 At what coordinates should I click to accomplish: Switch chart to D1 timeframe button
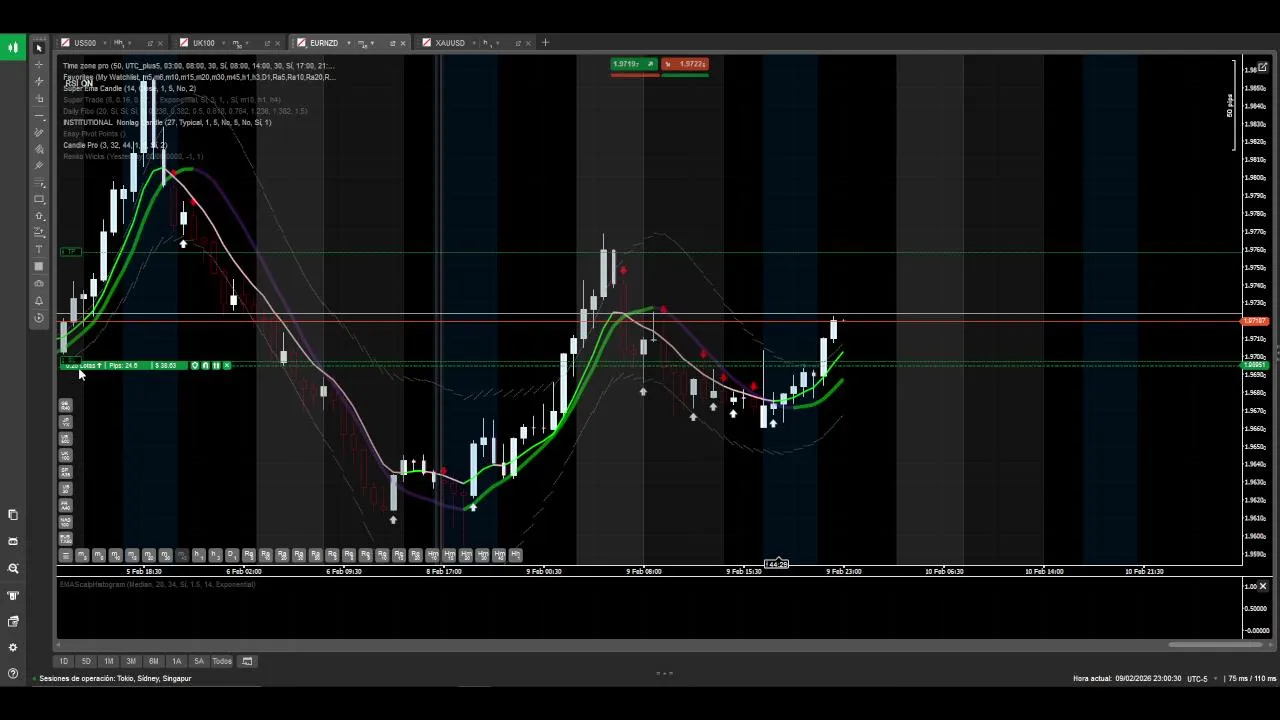(x=232, y=555)
